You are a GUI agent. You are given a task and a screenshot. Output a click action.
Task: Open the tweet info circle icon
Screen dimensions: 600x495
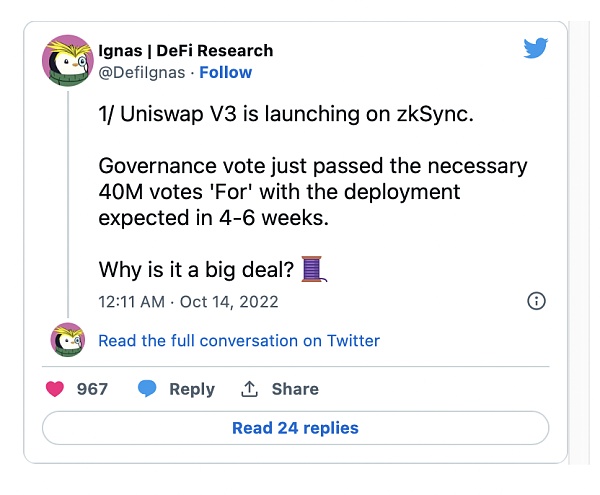click(537, 301)
